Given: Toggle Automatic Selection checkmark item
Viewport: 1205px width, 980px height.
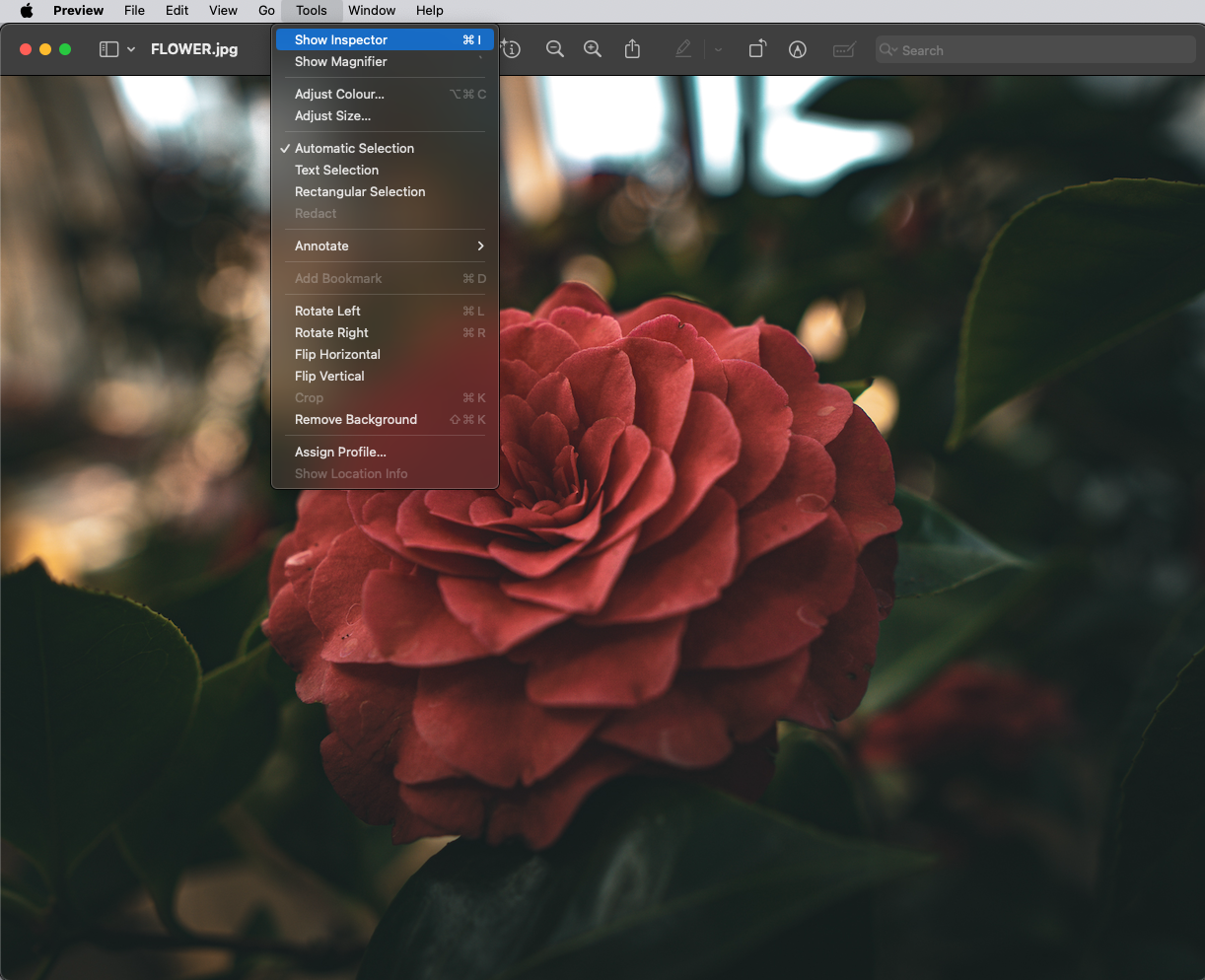Looking at the screenshot, I should pos(354,148).
